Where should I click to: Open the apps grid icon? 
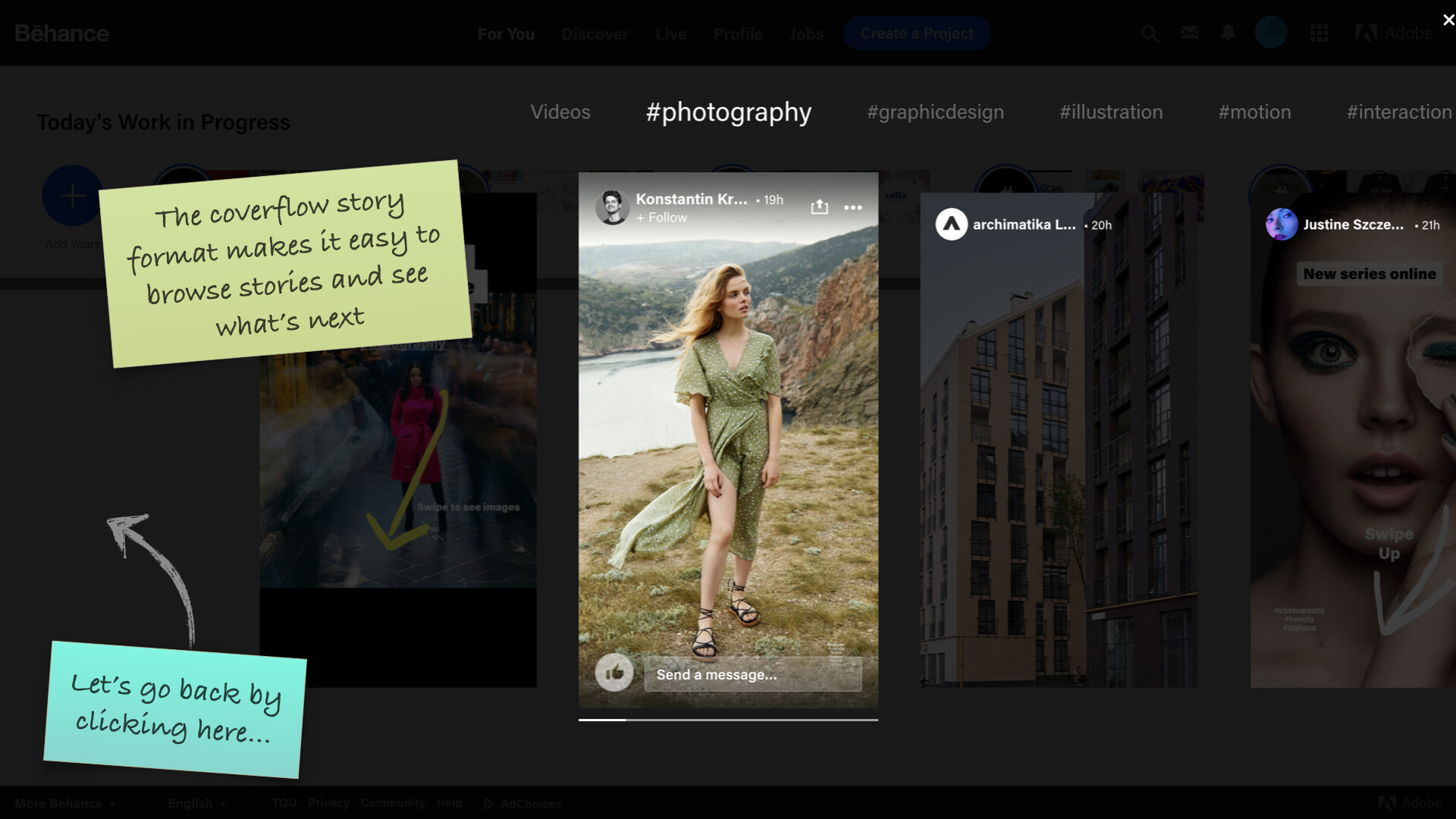[x=1319, y=33]
